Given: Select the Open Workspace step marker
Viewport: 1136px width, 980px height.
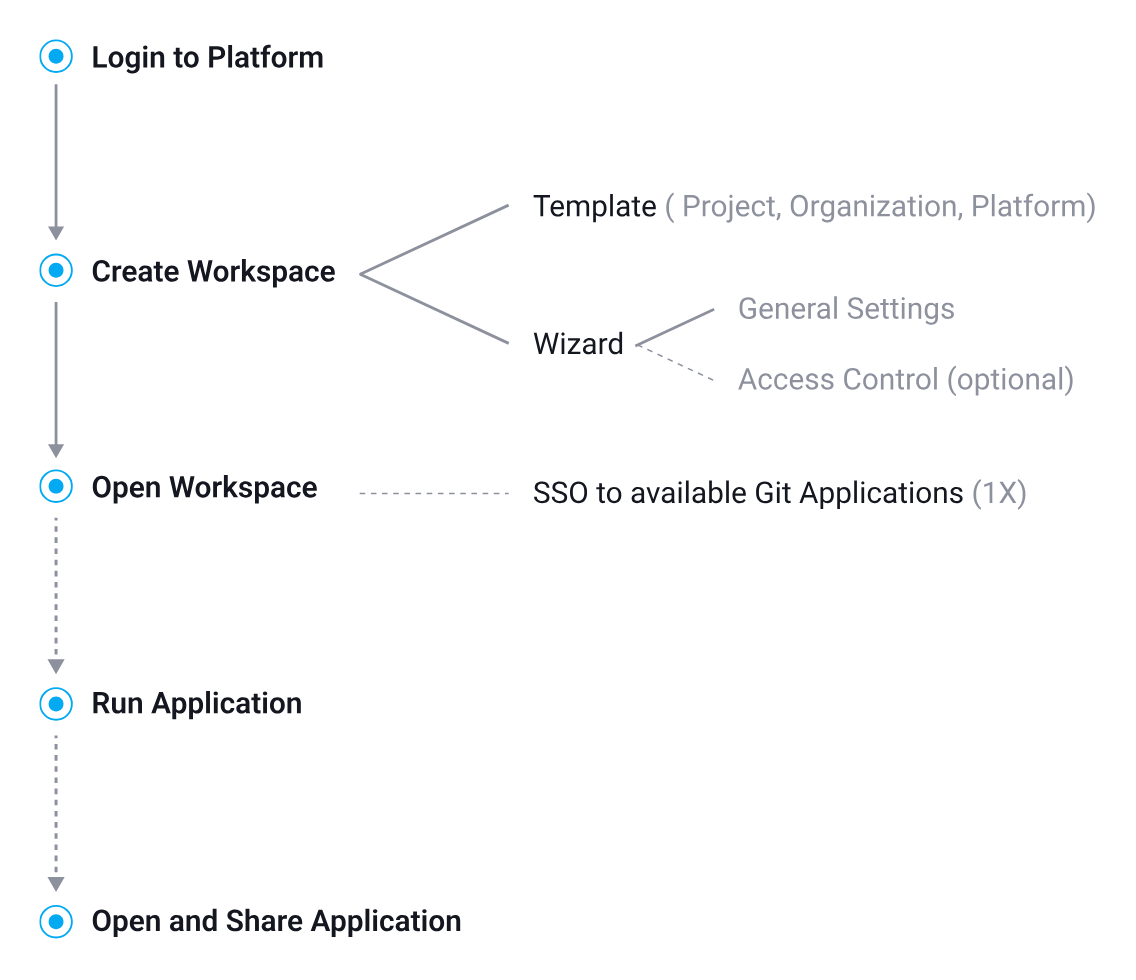Looking at the screenshot, I should point(56,487).
